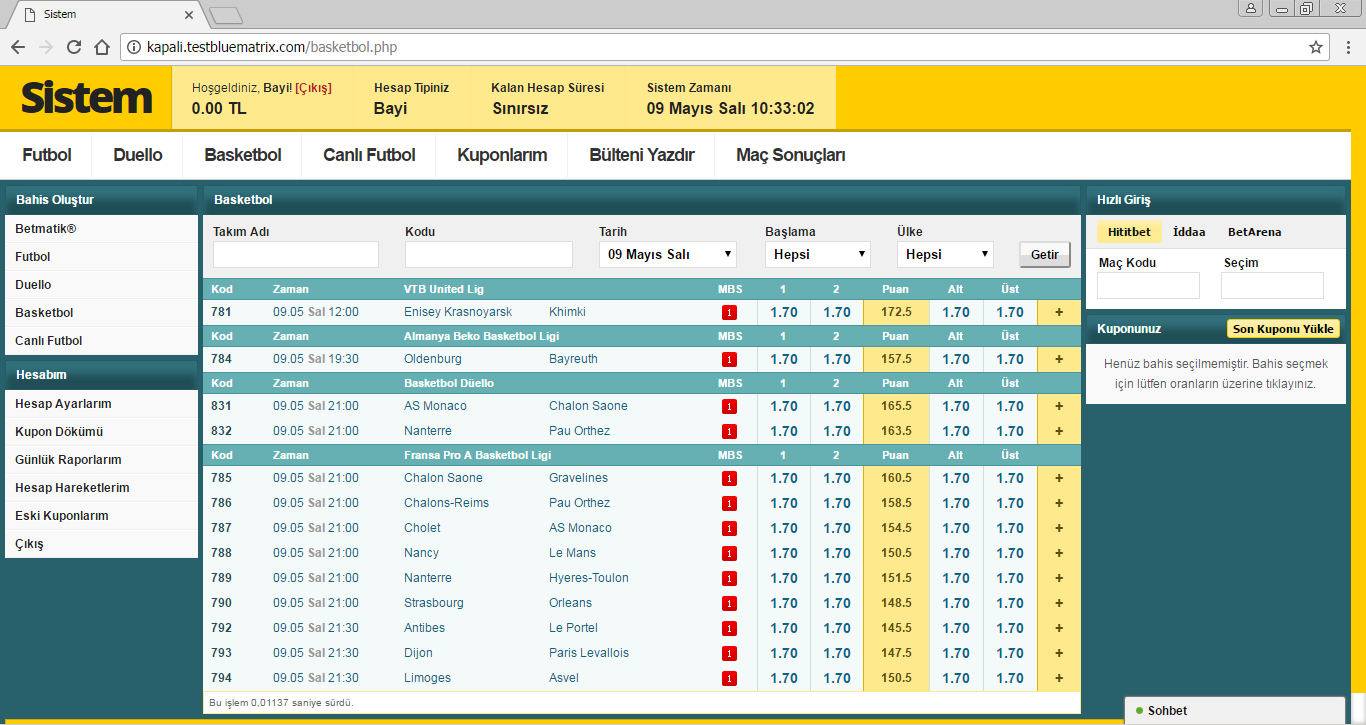
Task: Select the İddaa quick entry tab
Action: pyautogui.click(x=1189, y=232)
